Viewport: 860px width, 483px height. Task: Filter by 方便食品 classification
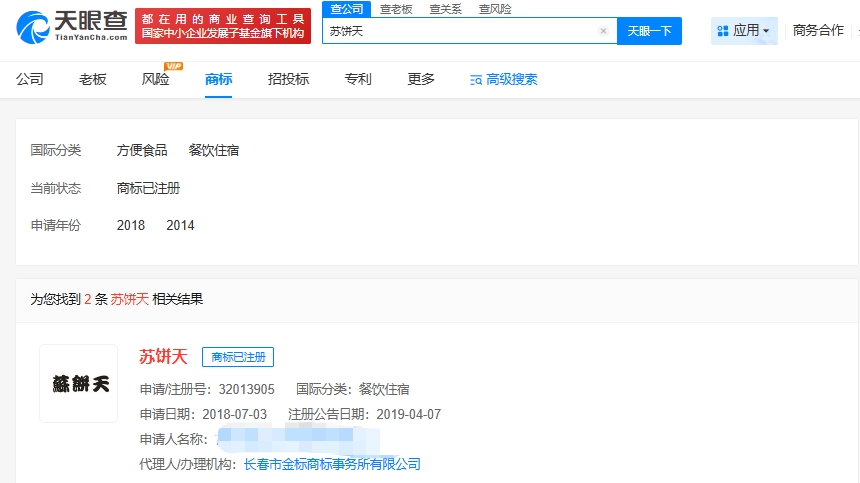[x=142, y=151]
